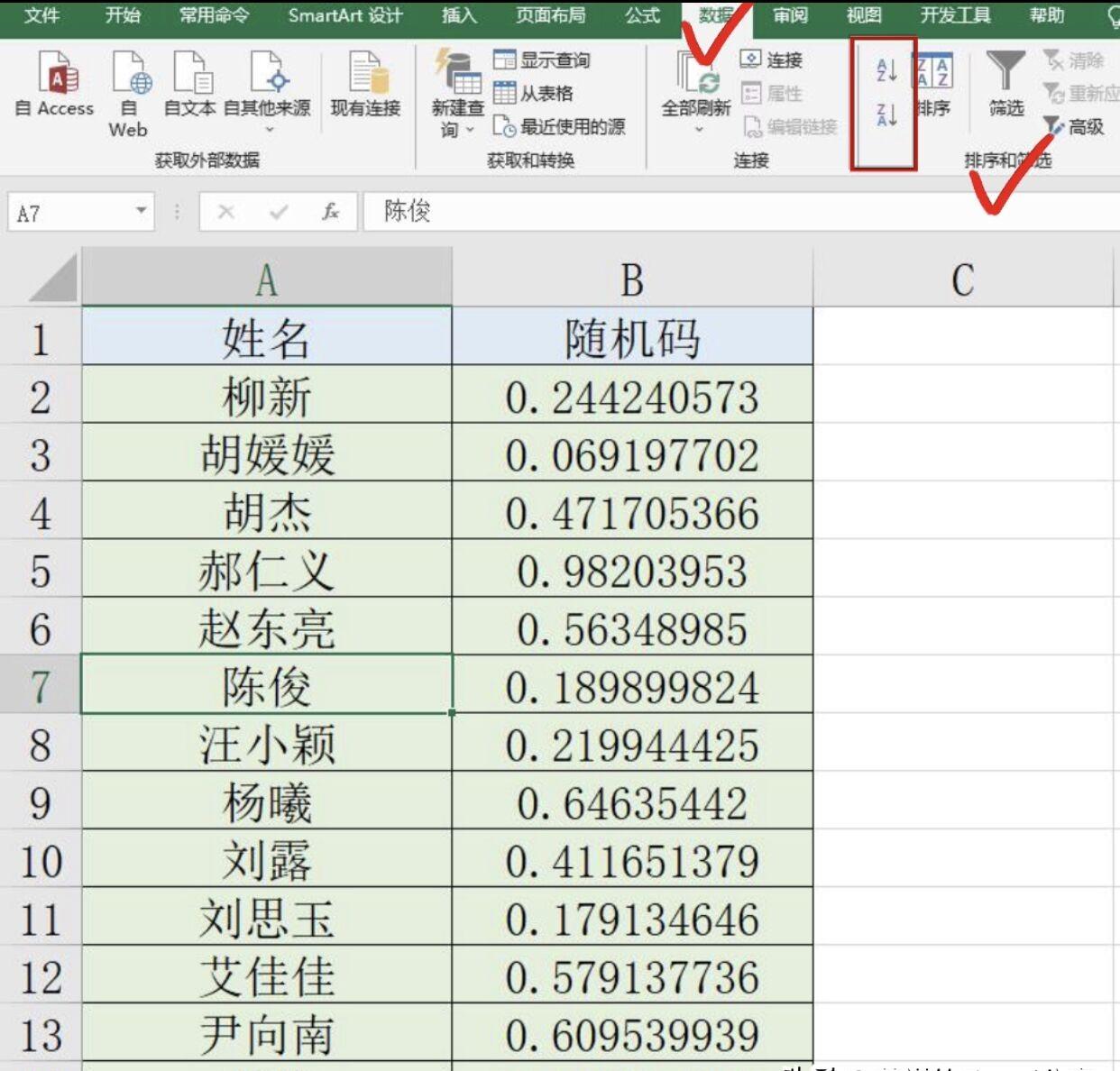Switch to the 页面布局 tab
This screenshot has height=1071, width=1120.
pos(551,15)
